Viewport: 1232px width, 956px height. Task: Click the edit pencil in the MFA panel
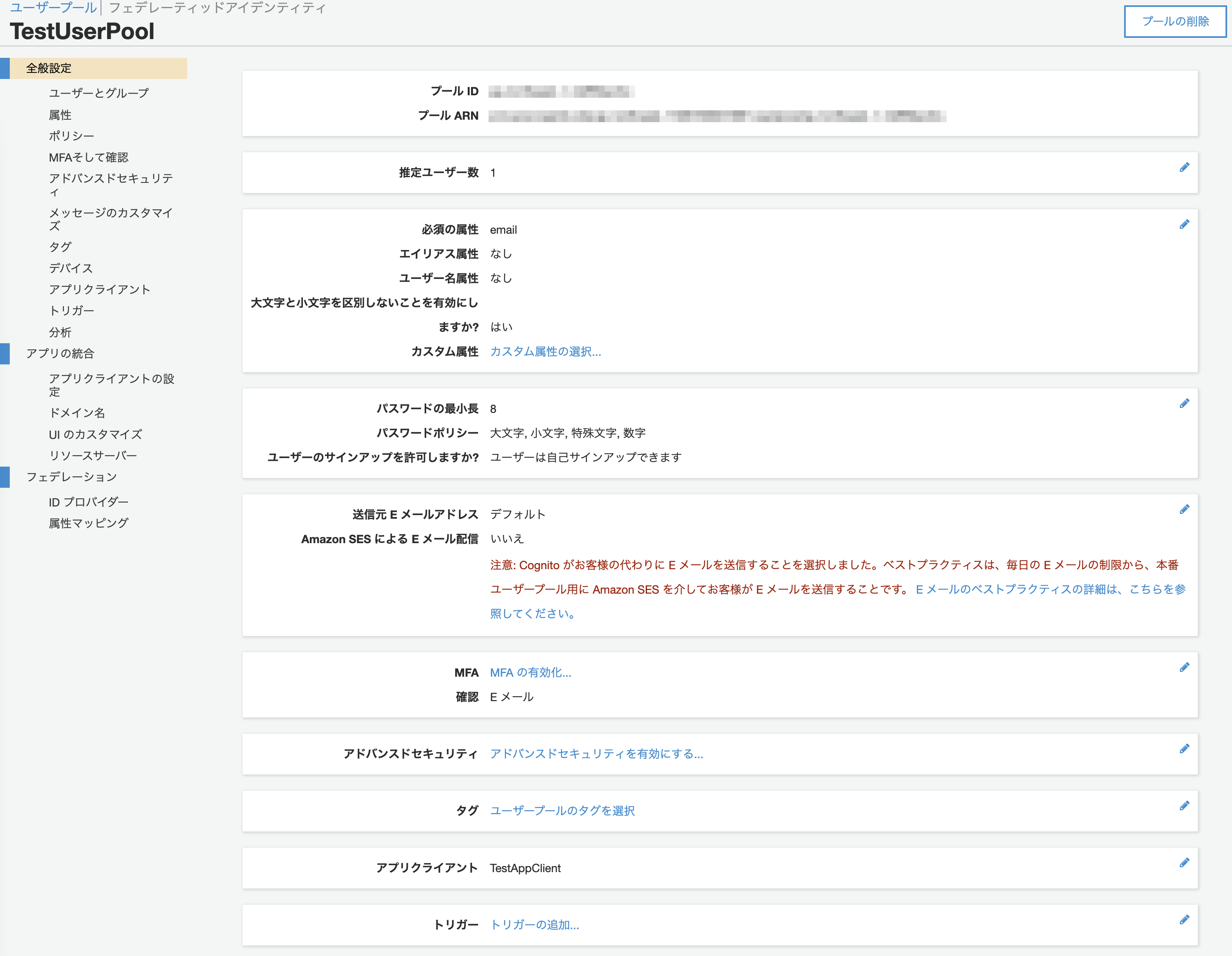pyautogui.click(x=1184, y=667)
